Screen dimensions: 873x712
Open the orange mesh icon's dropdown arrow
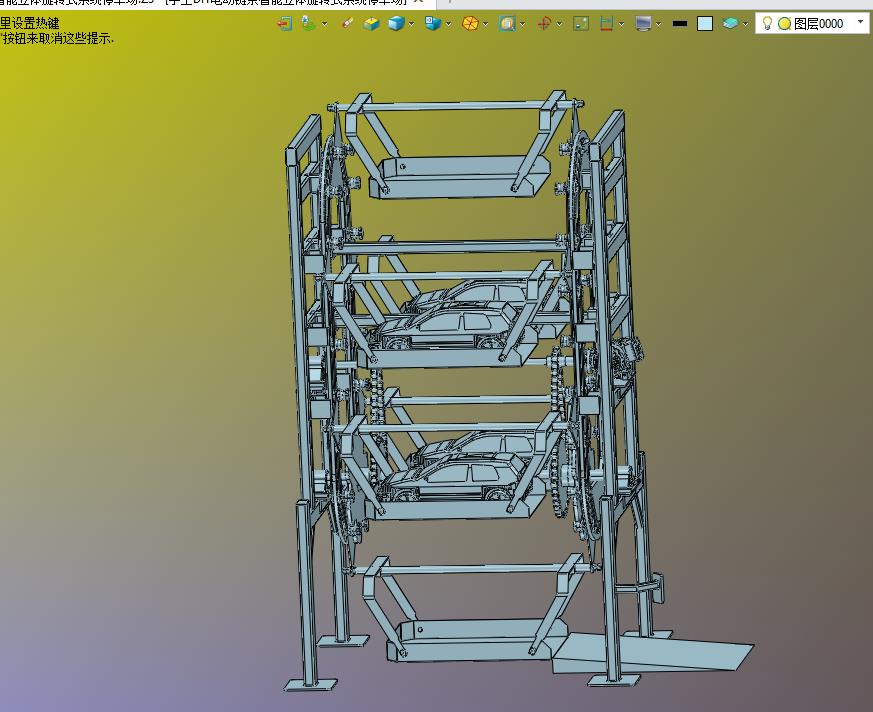click(486, 24)
